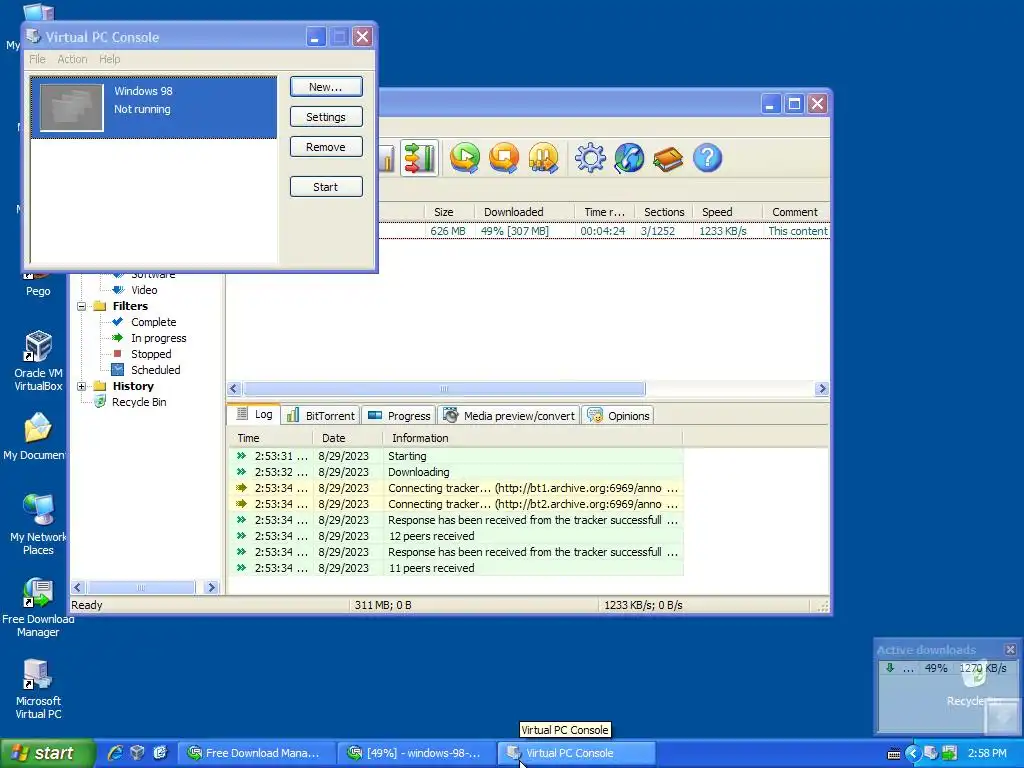
Task: Switch to the Progress tab
Action: 399,415
